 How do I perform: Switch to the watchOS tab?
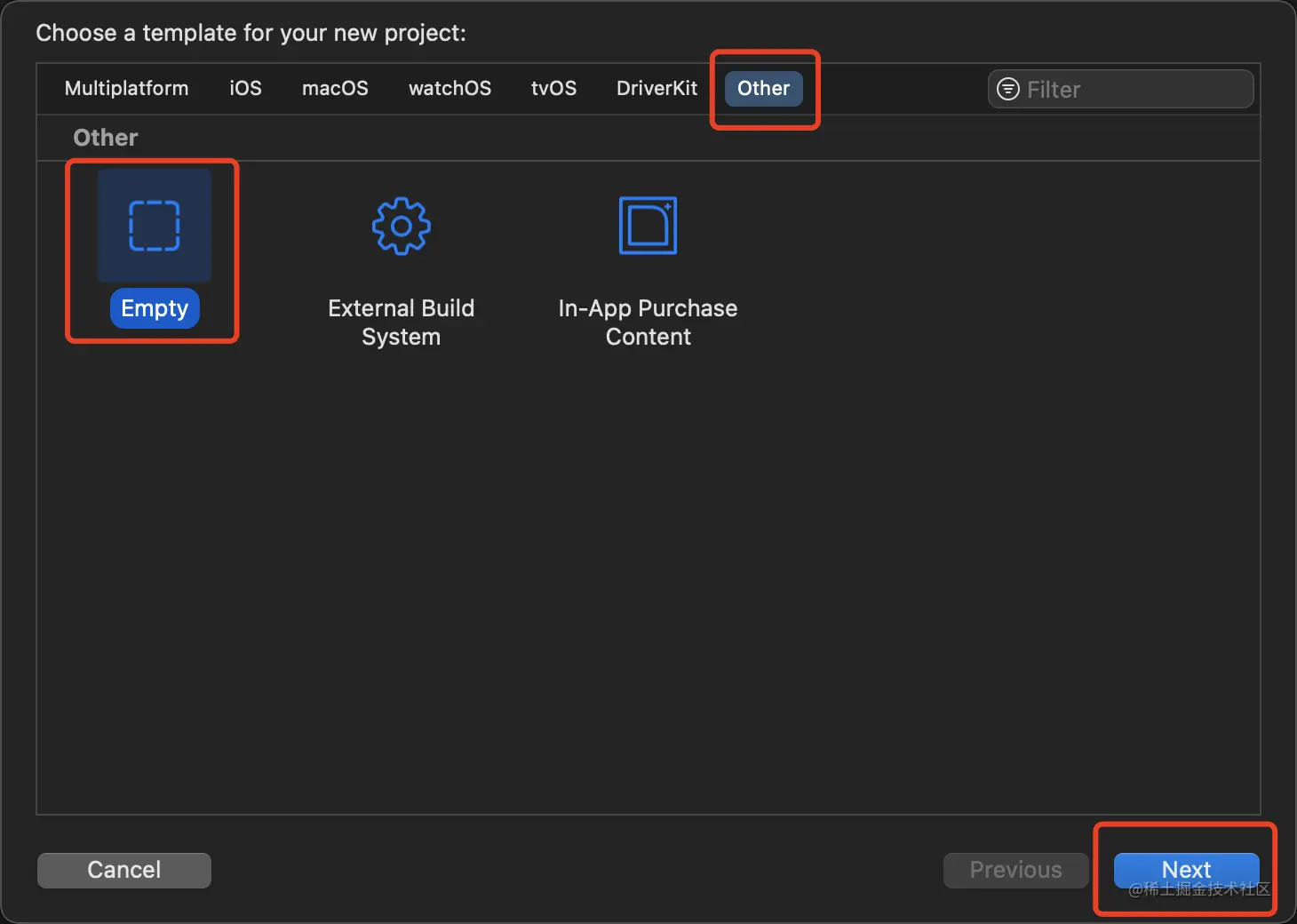coord(450,88)
